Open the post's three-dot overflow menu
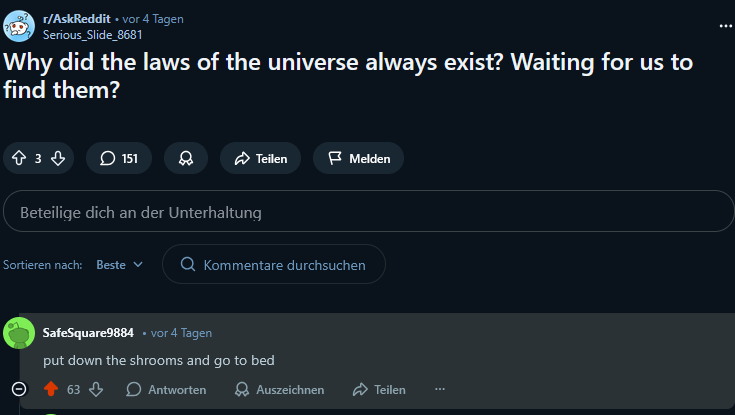Image resolution: width=735 pixels, height=415 pixels. pyautogui.click(x=725, y=24)
